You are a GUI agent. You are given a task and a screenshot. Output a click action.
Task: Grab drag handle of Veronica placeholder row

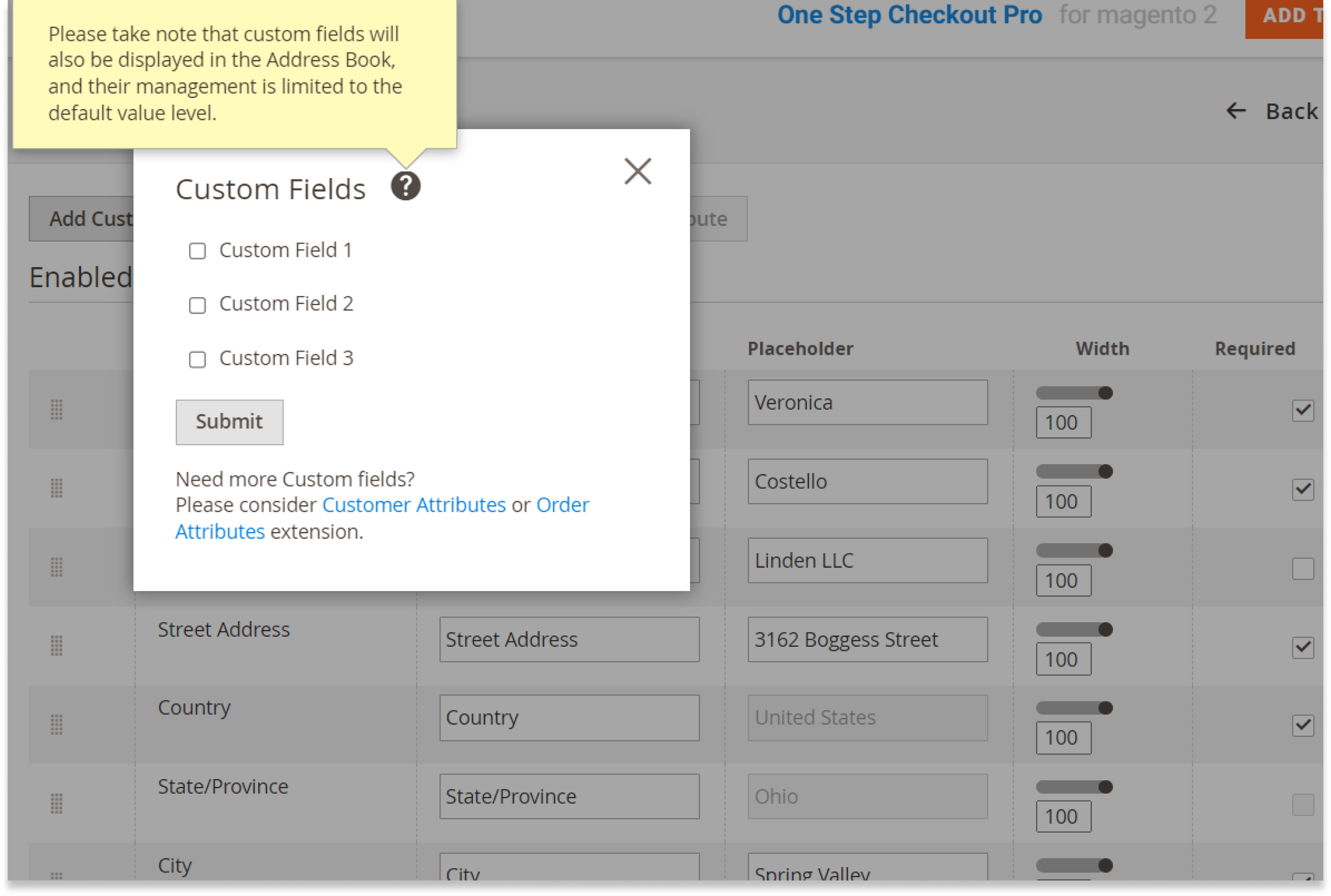coord(56,410)
